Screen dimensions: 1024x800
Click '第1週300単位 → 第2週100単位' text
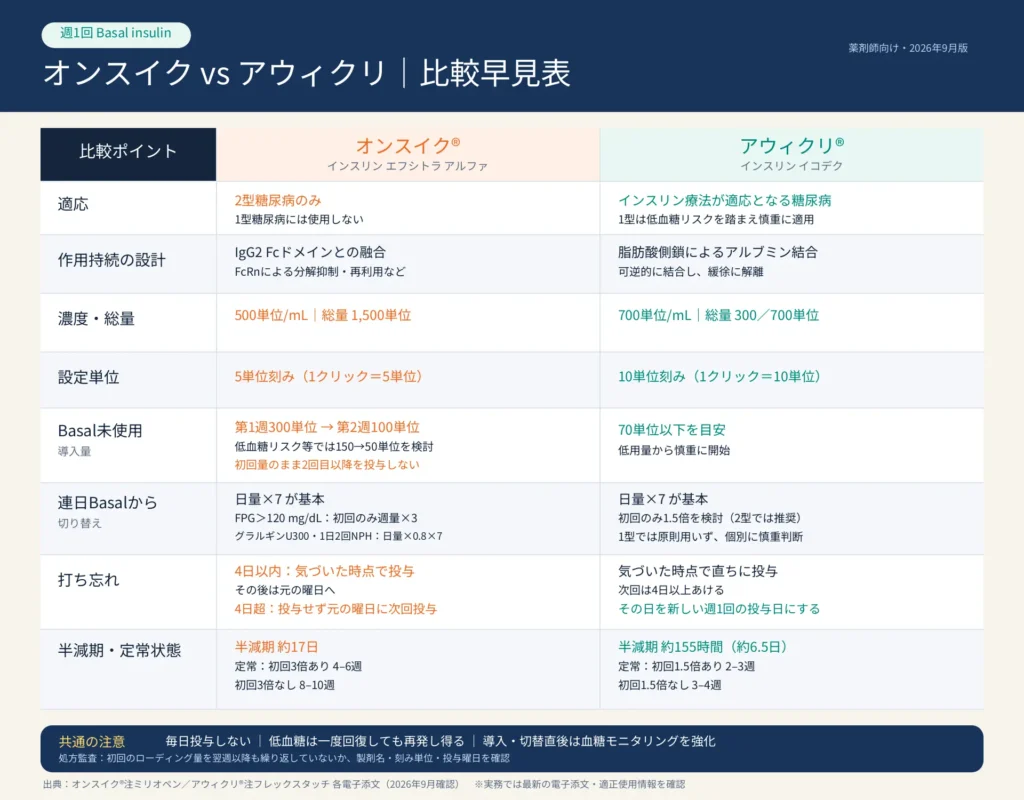(x=327, y=427)
